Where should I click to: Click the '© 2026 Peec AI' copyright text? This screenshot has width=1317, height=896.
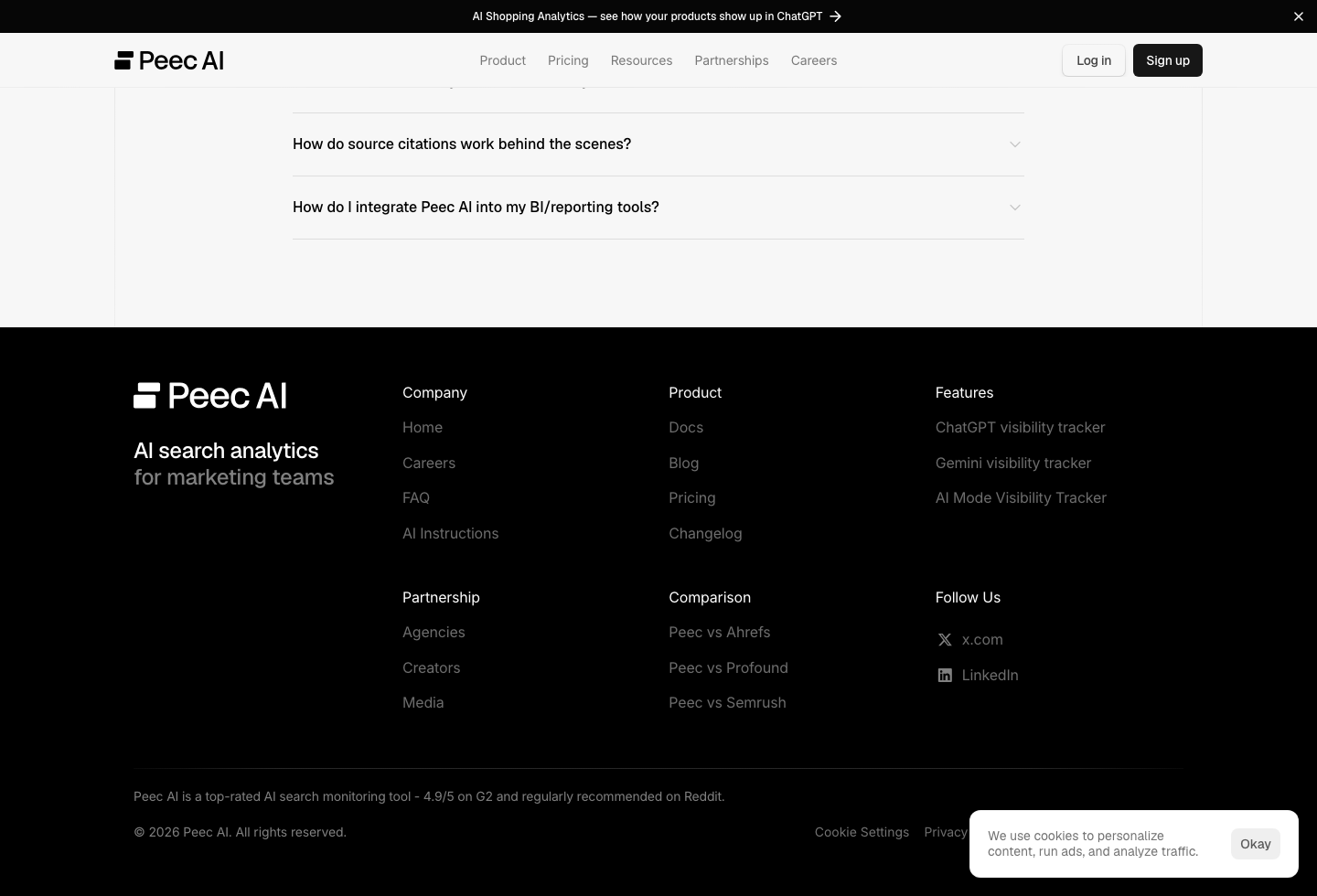point(240,833)
